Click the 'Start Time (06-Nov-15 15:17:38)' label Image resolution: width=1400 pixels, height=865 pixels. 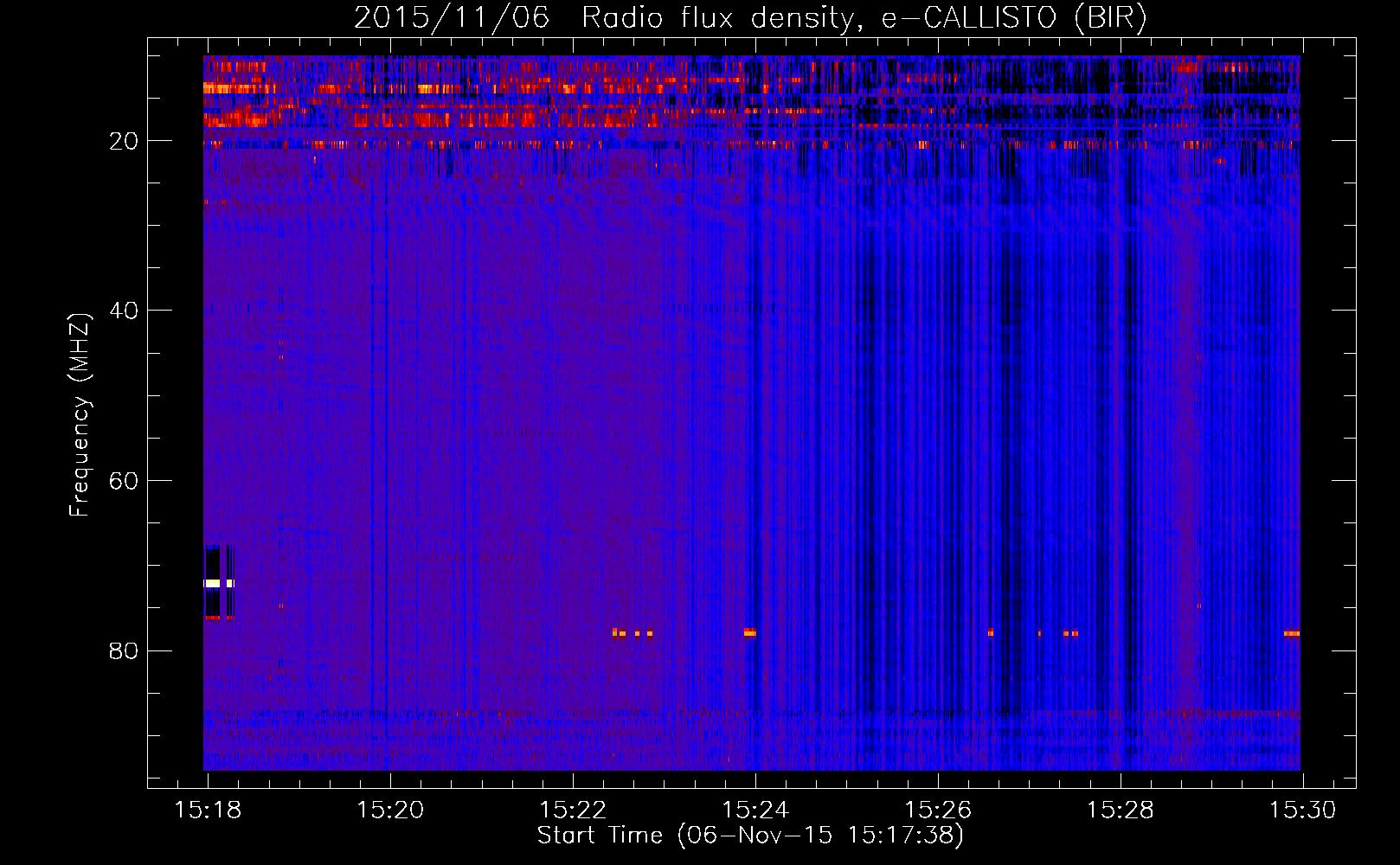click(x=750, y=836)
